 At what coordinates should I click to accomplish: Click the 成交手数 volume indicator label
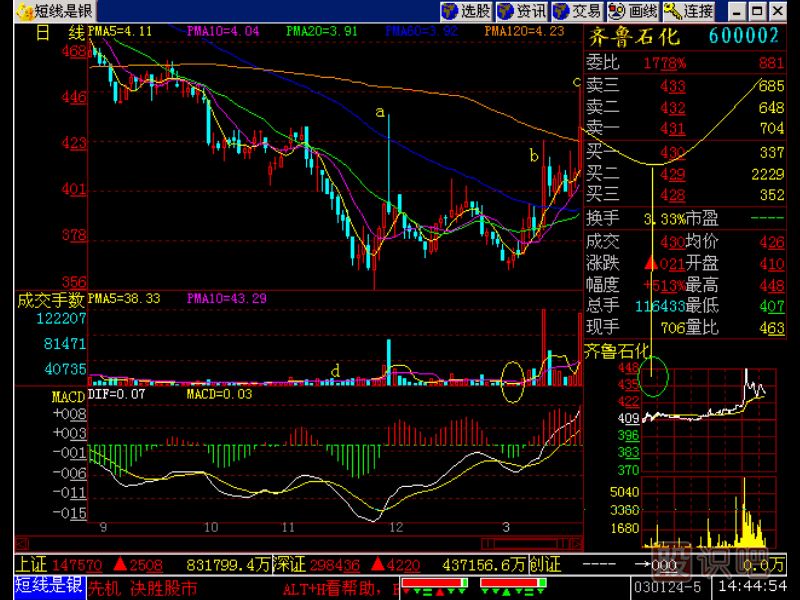pos(50,298)
